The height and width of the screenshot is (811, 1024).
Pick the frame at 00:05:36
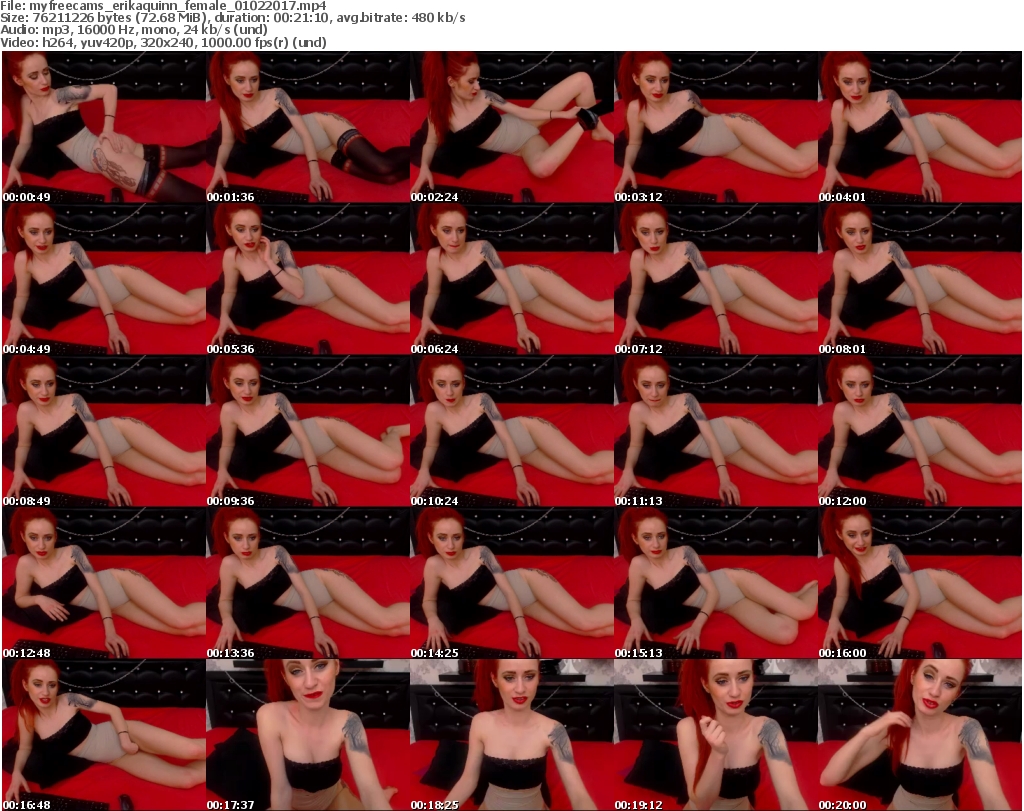308,279
